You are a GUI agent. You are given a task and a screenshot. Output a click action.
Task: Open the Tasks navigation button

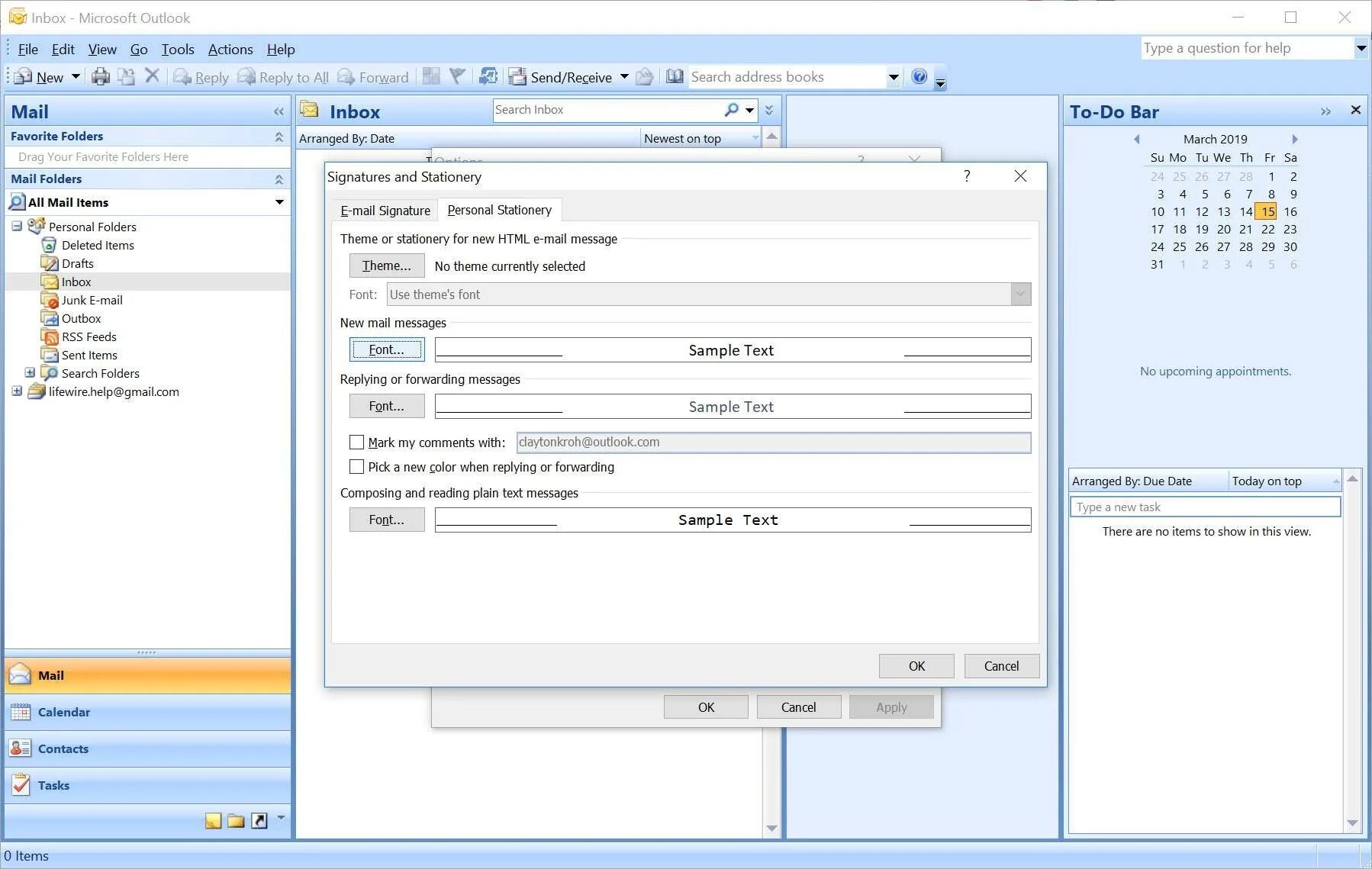(147, 786)
